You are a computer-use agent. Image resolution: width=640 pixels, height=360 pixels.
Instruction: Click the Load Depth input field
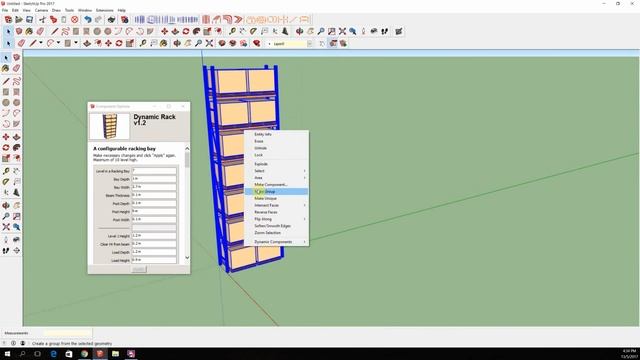tap(154, 252)
